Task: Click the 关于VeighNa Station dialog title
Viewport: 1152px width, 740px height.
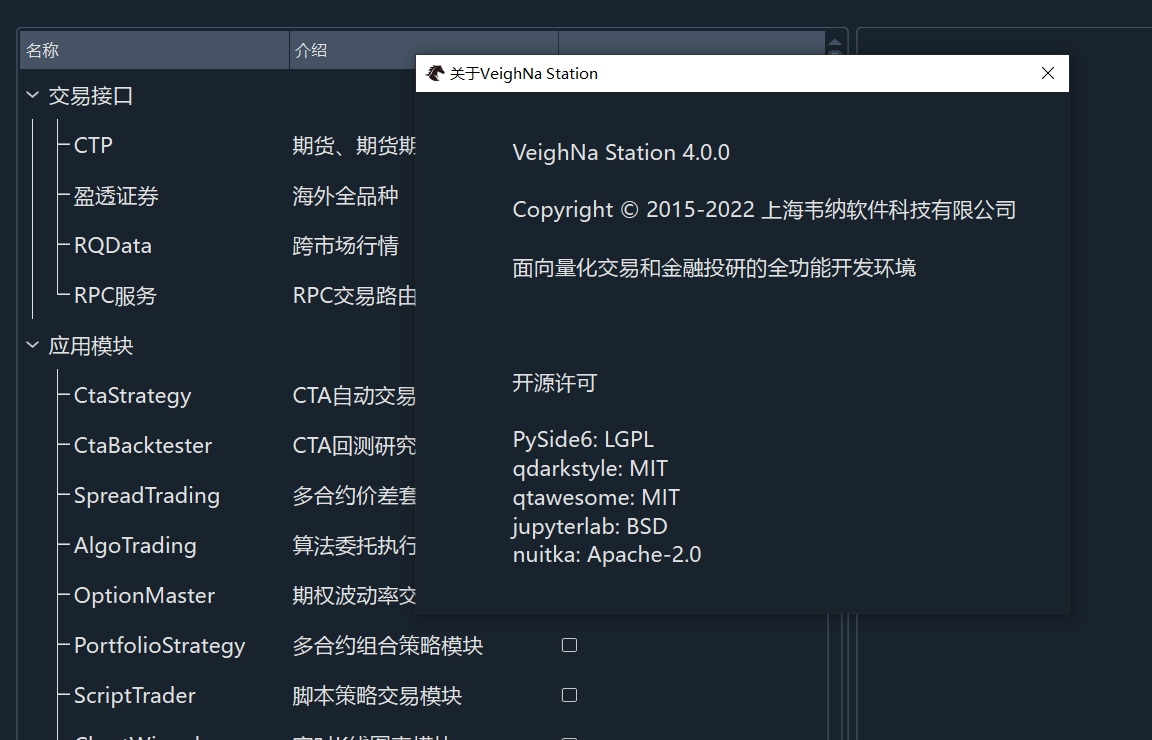Action: coord(524,73)
